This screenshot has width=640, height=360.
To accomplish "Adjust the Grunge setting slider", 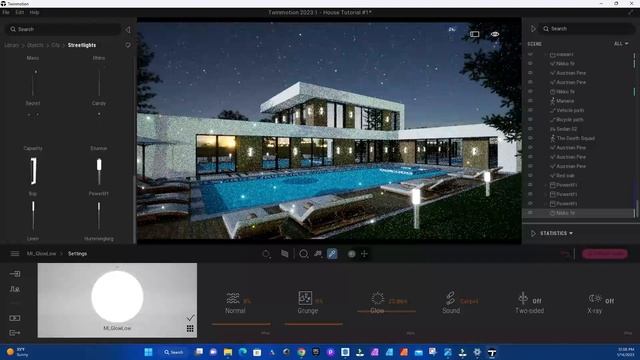I will click(x=314, y=324).
